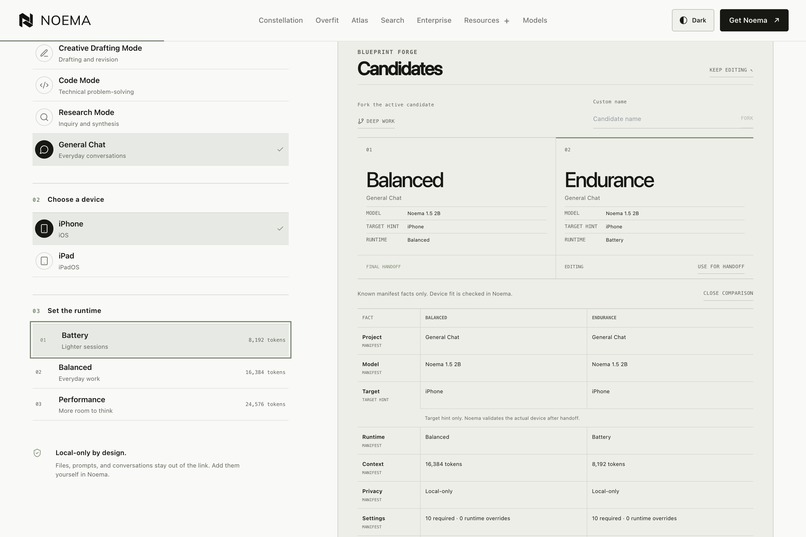Click "Battery" value in Endurance Runtime cell
806x537 pixels.
tap(601, 437)
